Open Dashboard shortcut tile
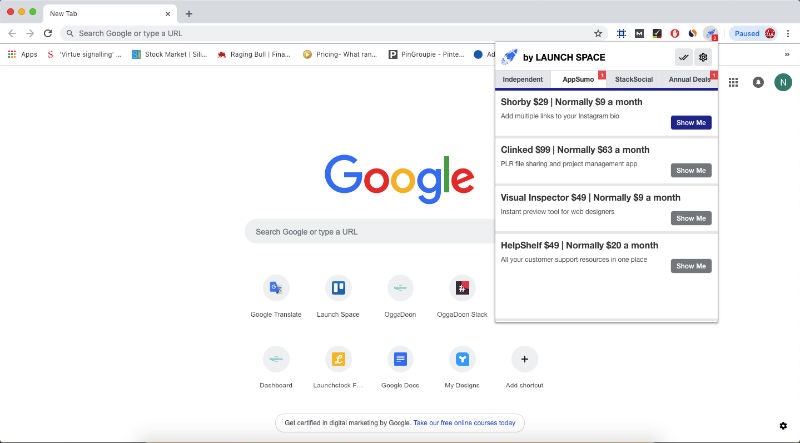This screenshot has width=800, height=443. click(276, 368)
